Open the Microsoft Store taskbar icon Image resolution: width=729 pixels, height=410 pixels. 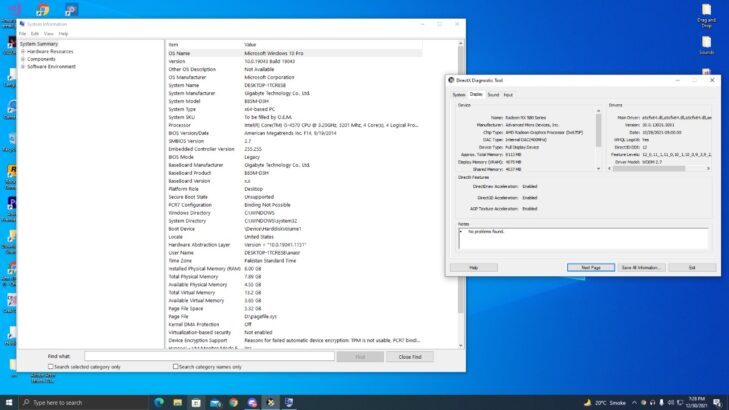click(x=196, y=403)
